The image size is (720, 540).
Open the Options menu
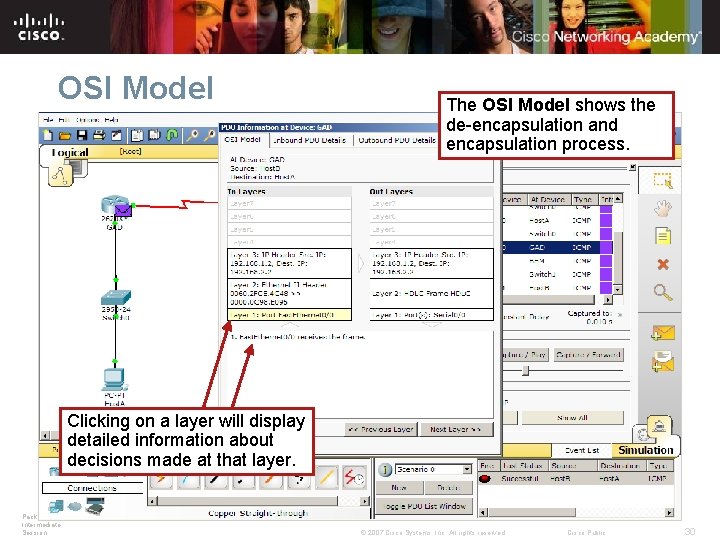[87, 120]
